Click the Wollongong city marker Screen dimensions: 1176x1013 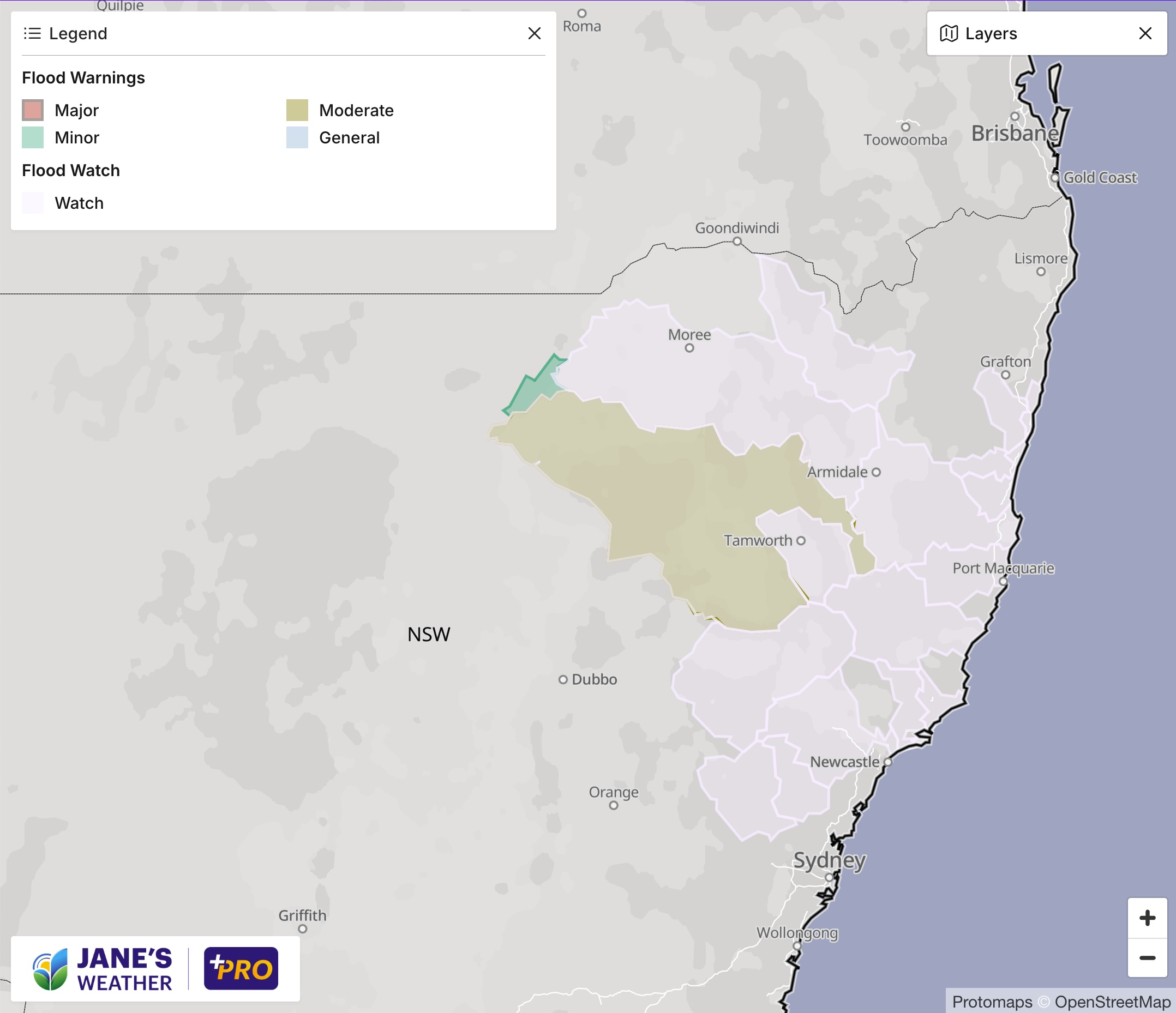click(797, 945)
